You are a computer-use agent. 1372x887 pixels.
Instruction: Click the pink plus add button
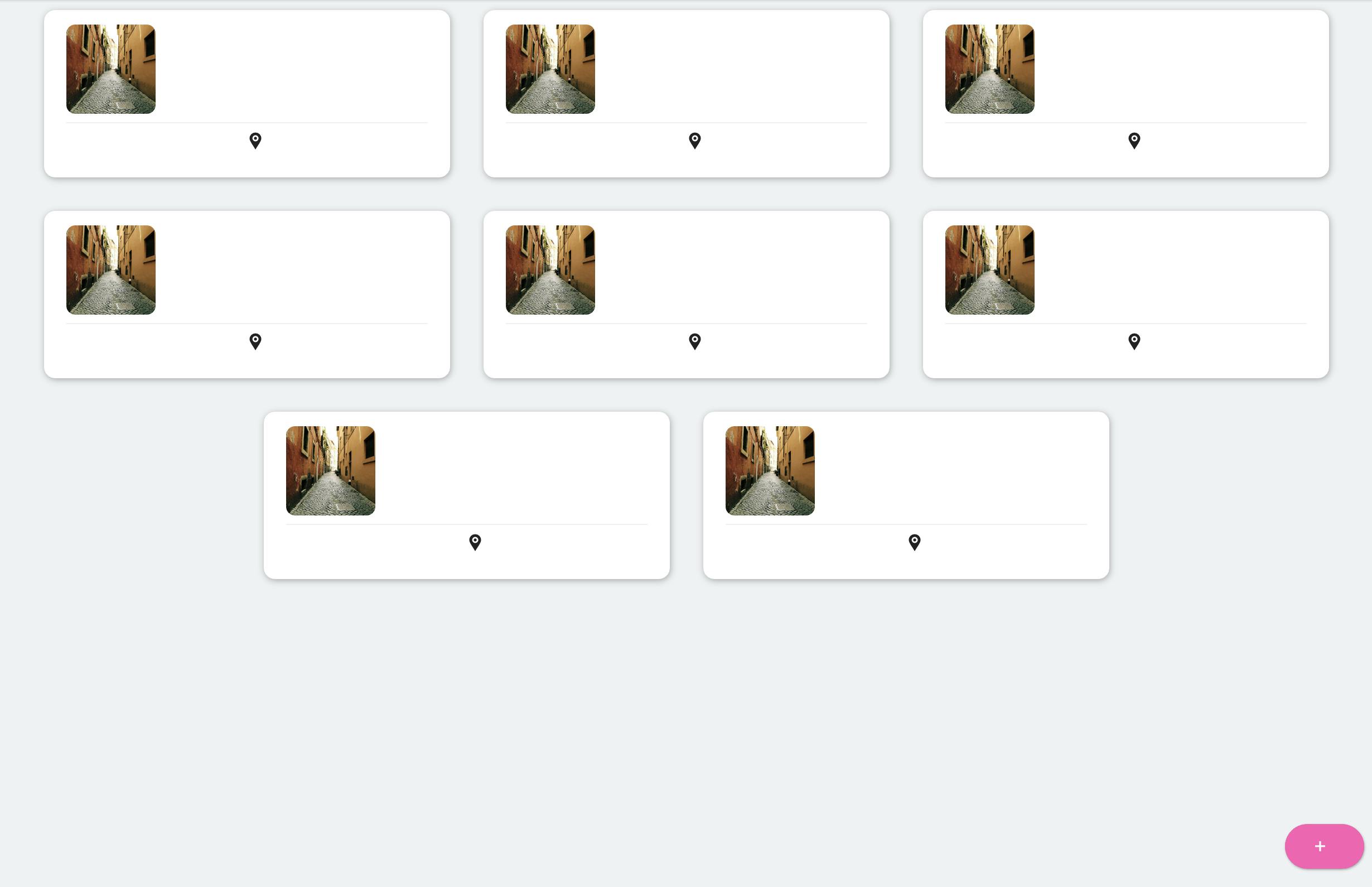[x=1324, y=846]
